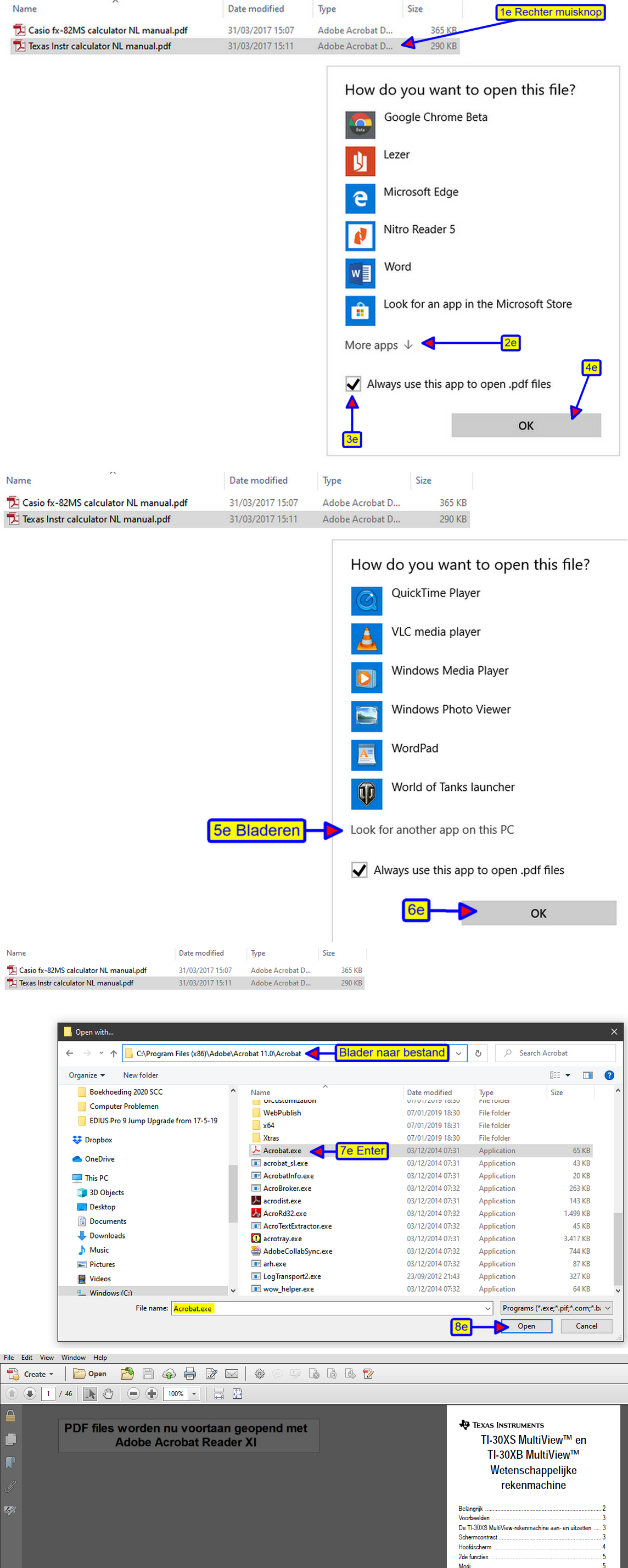Open the File menu in Acrobat

pos(9,1358)
